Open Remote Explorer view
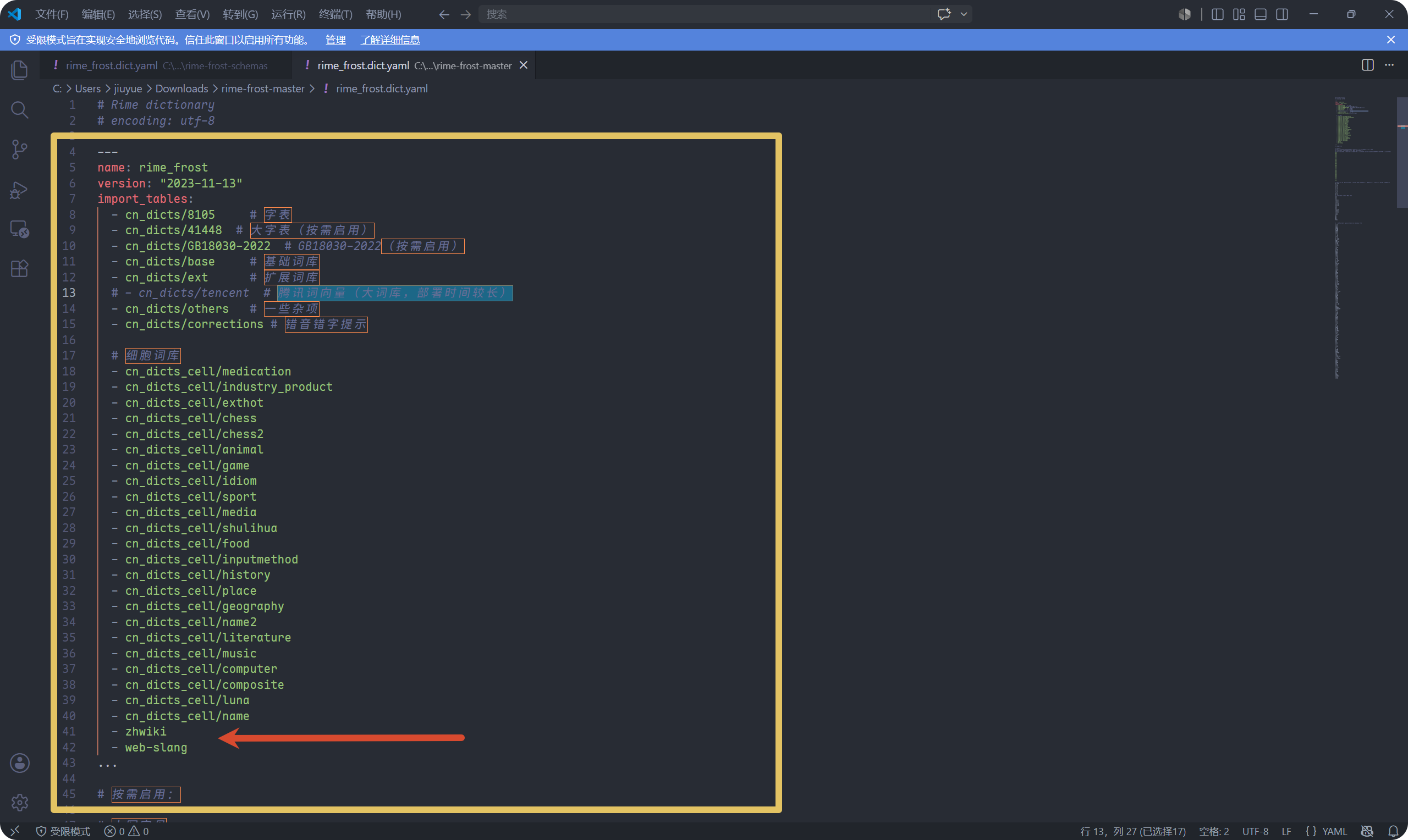The height and width of the screenshot is (840, 1408). pyautogui.click(x=19, y=229)
